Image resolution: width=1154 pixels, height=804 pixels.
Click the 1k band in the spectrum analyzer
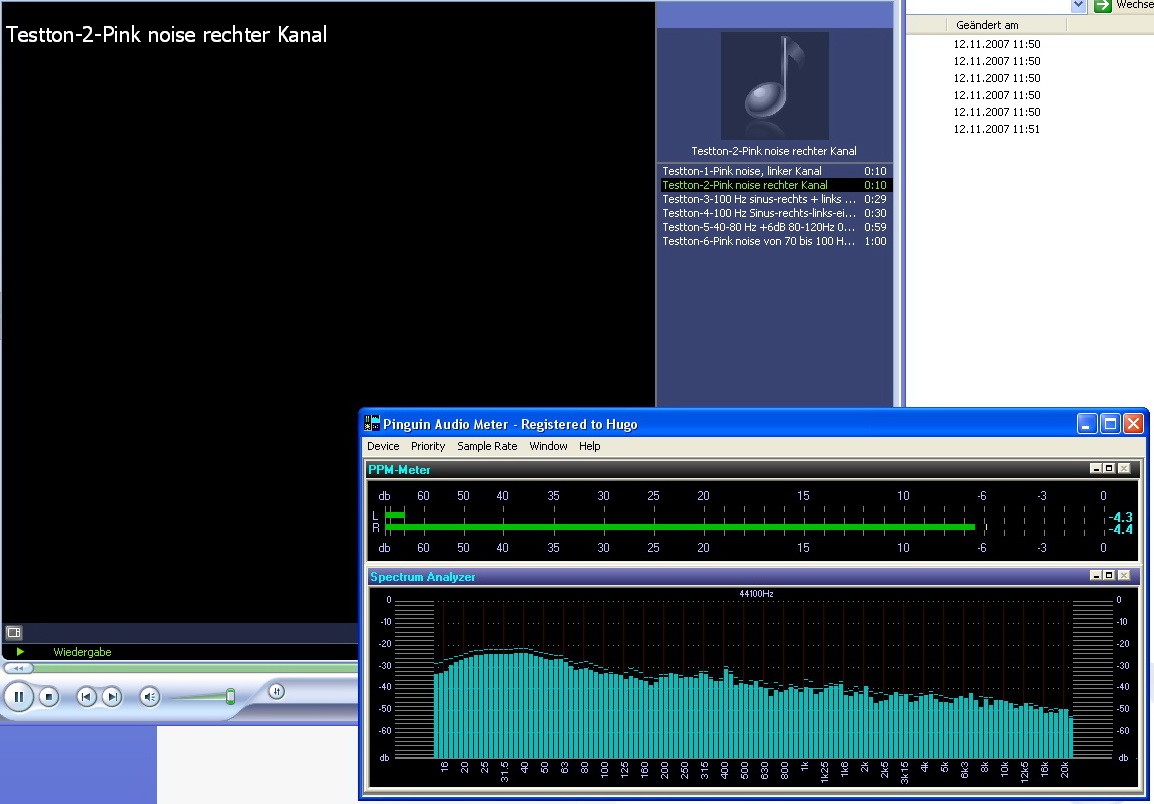pyautogui.click(x=804, y=766)
